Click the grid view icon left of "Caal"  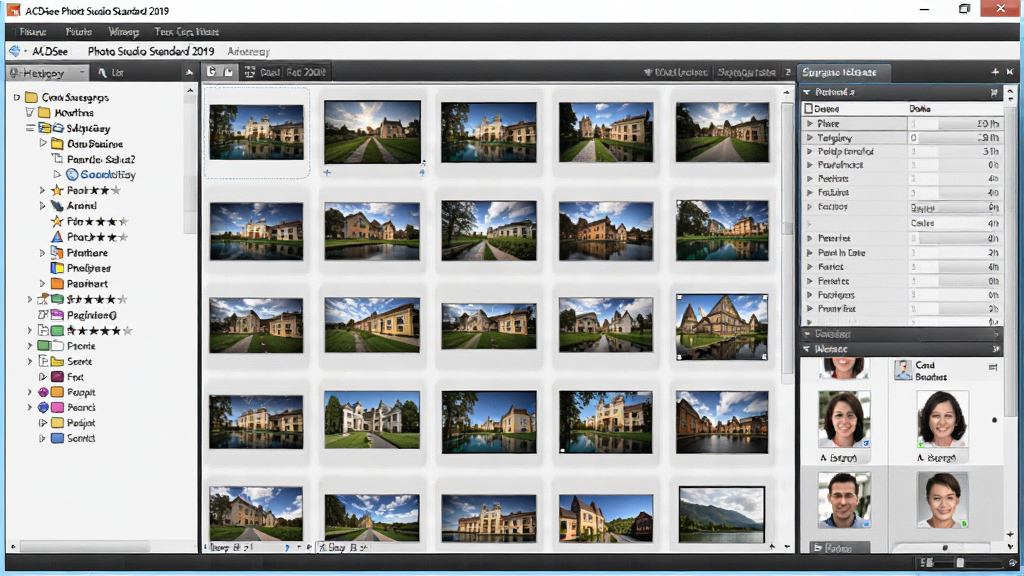(249, 72)
